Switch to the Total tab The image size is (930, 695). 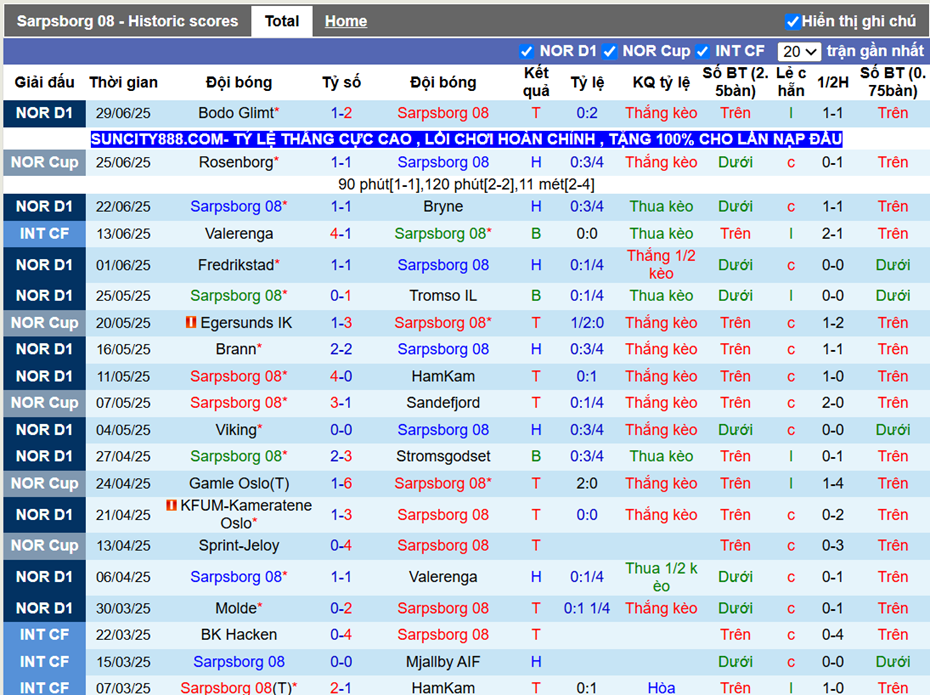[x=282, y=21]
